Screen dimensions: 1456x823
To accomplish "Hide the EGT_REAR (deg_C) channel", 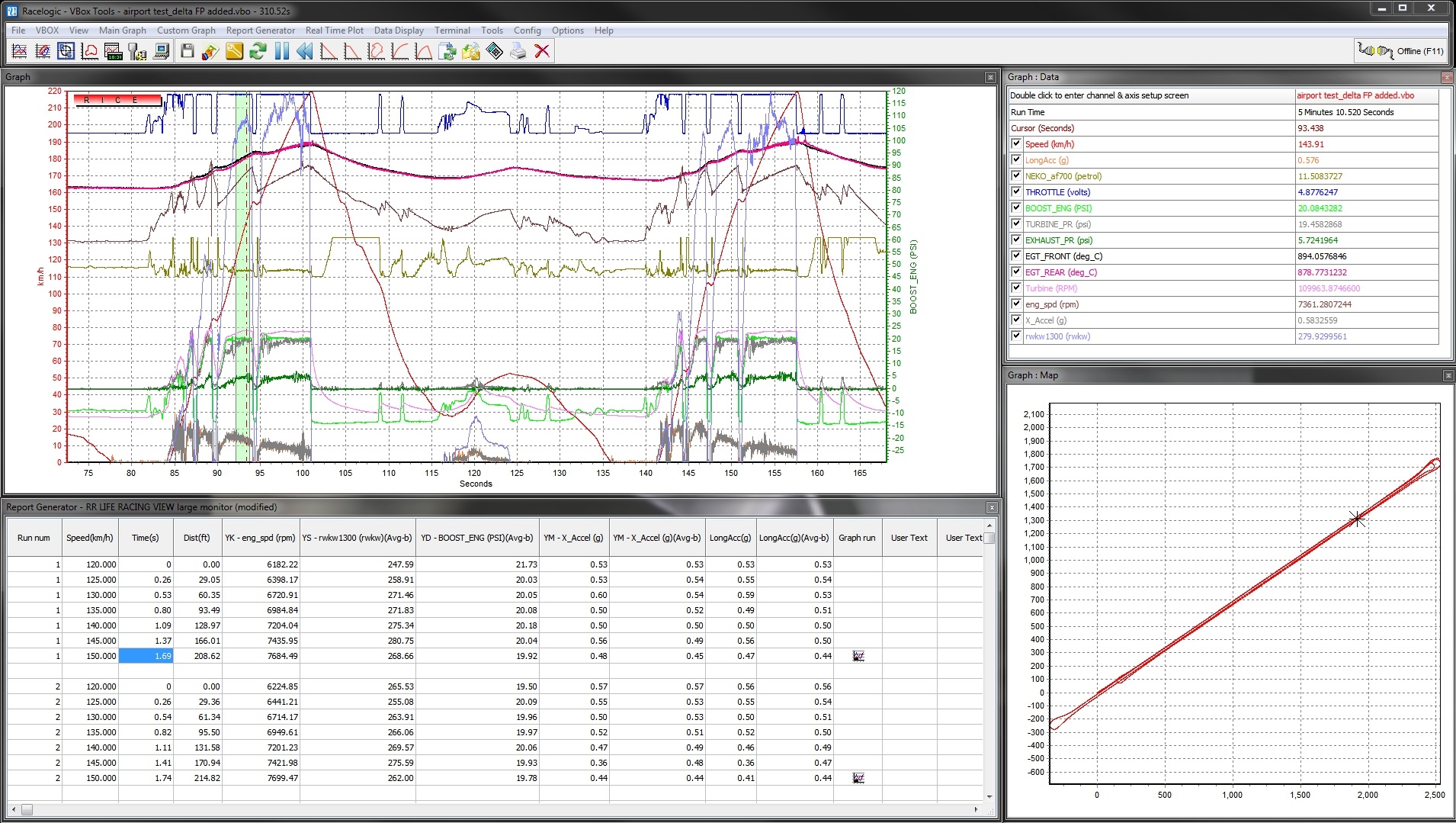I will pos(1016,272).
